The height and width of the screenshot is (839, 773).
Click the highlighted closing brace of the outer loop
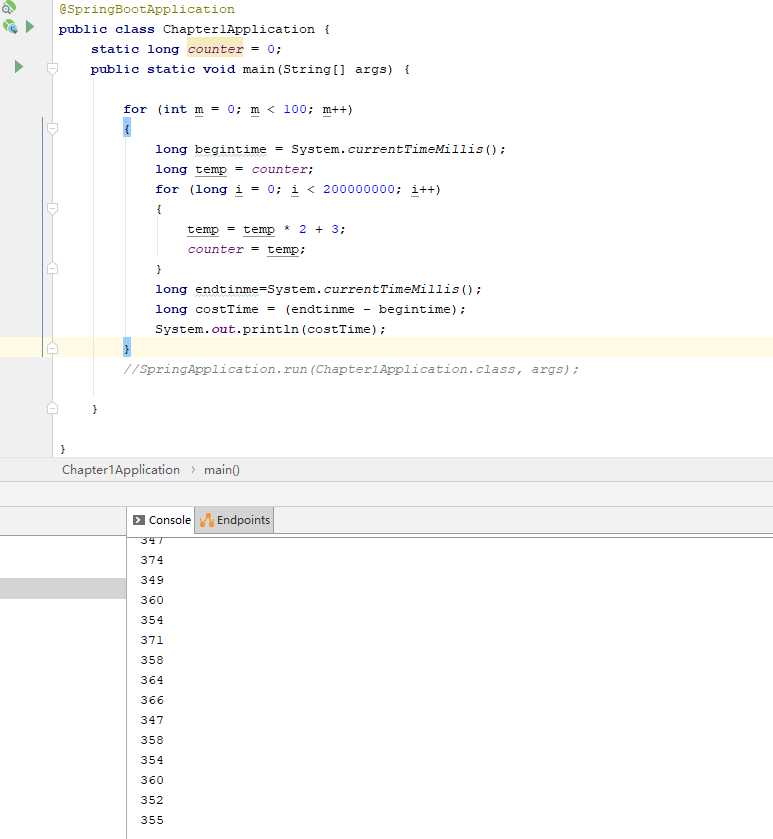click(x=127, y=349)
